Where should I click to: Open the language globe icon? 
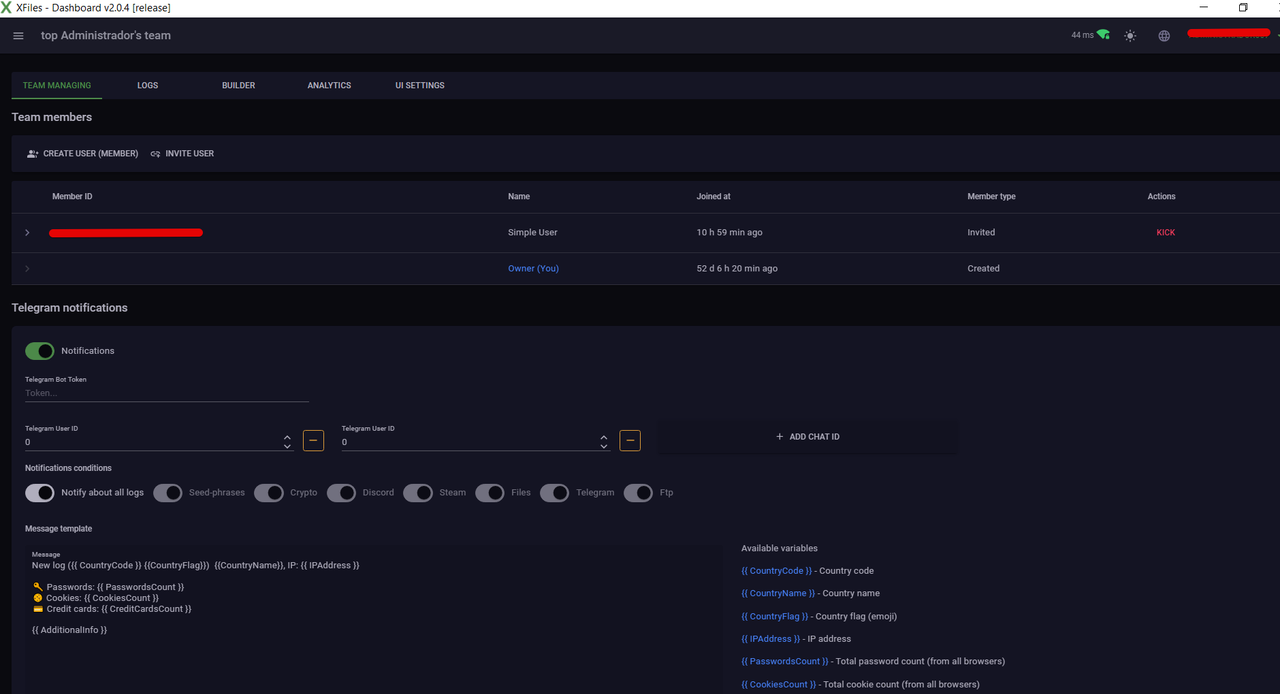pos(1164,36)
